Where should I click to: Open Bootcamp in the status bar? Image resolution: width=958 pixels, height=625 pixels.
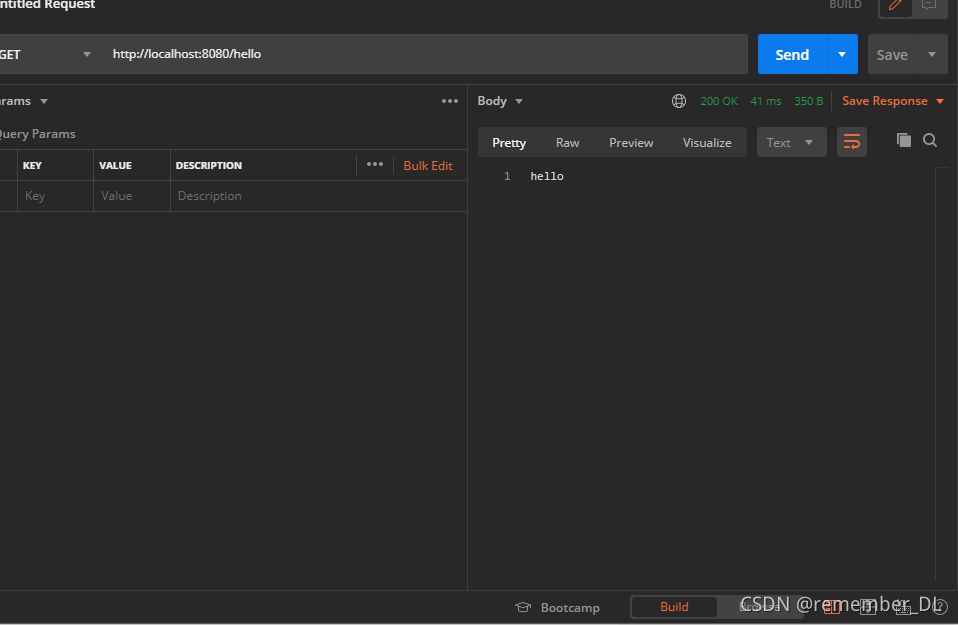(x=557, y=608)
